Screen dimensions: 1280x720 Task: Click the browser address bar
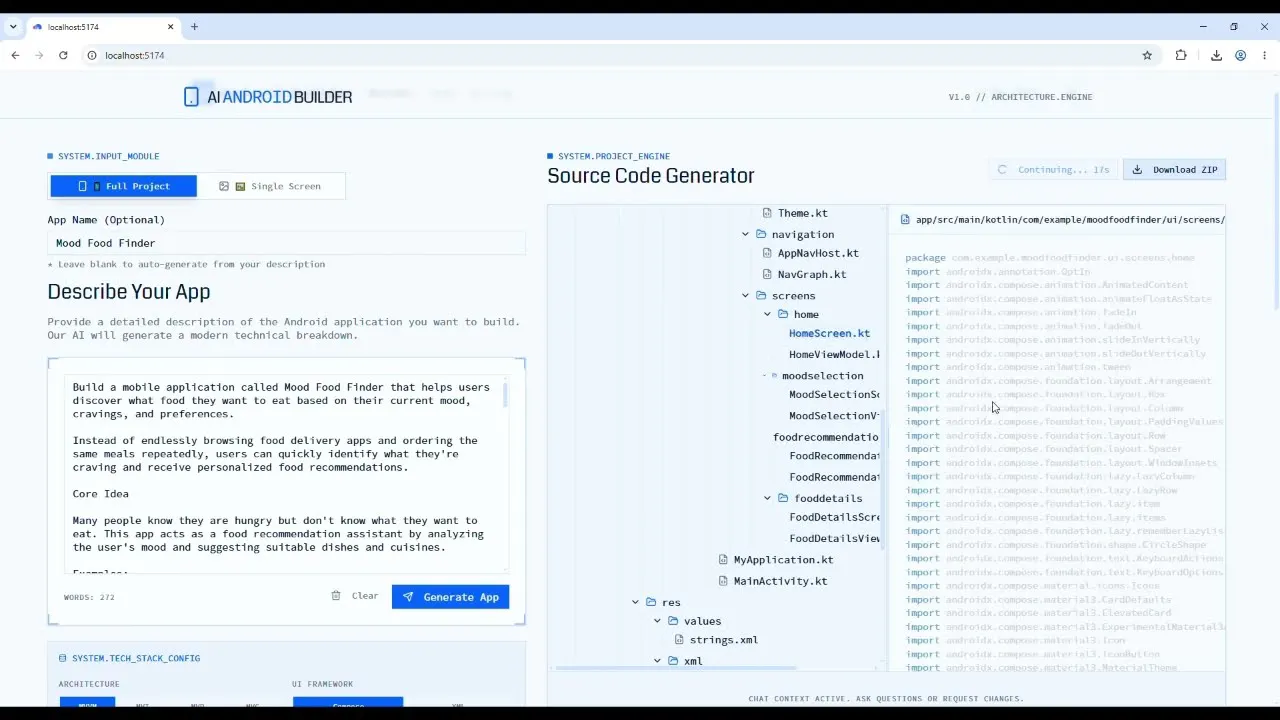[610, 55]
